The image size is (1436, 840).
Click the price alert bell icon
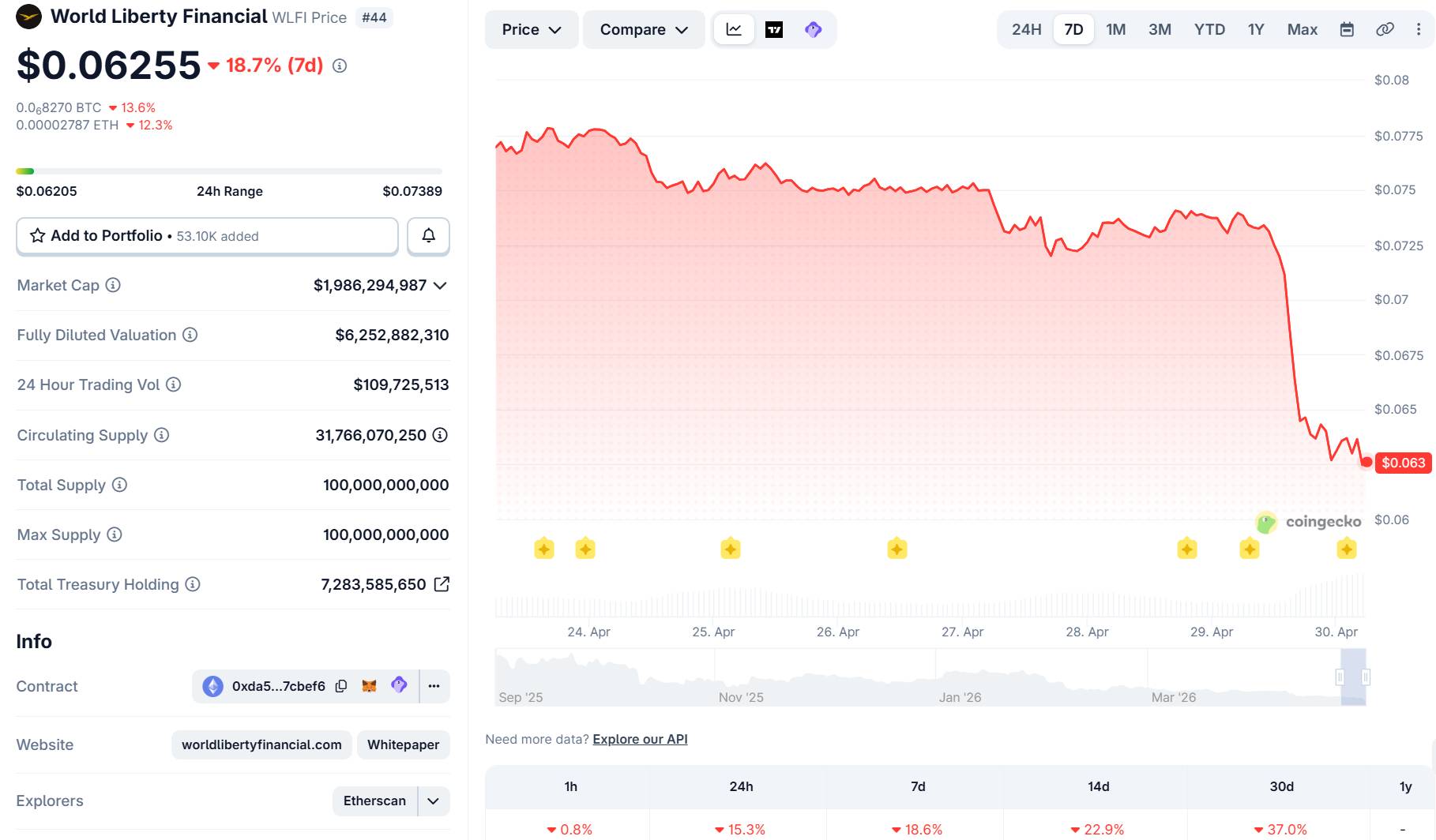428,236
